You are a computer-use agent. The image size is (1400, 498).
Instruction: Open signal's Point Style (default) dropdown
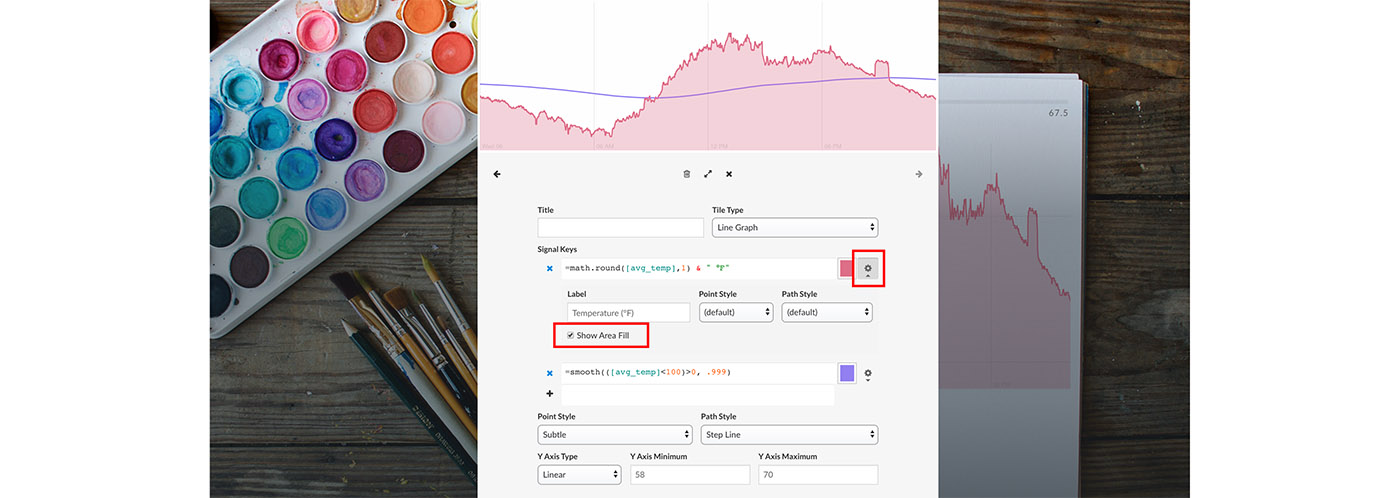736,312
